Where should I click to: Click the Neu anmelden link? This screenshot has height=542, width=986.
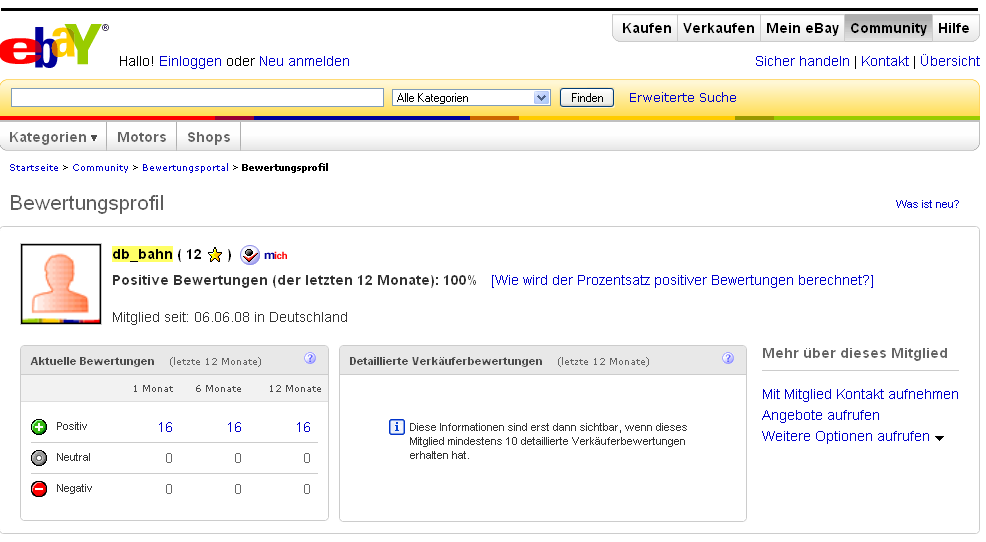[304, 61]
